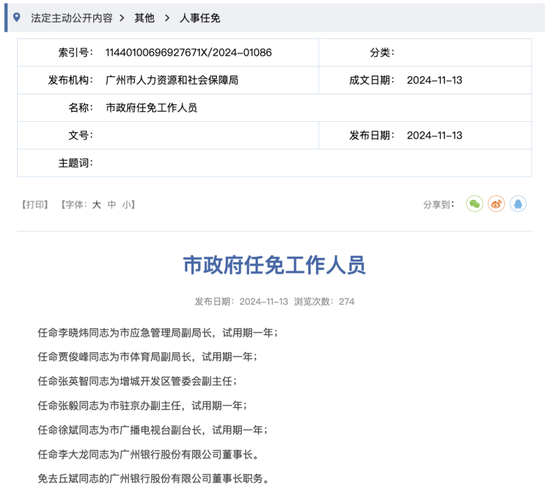This screenshot has width=550, height=493.
Task: Share the page to Weibo
Action: point(496,204)
